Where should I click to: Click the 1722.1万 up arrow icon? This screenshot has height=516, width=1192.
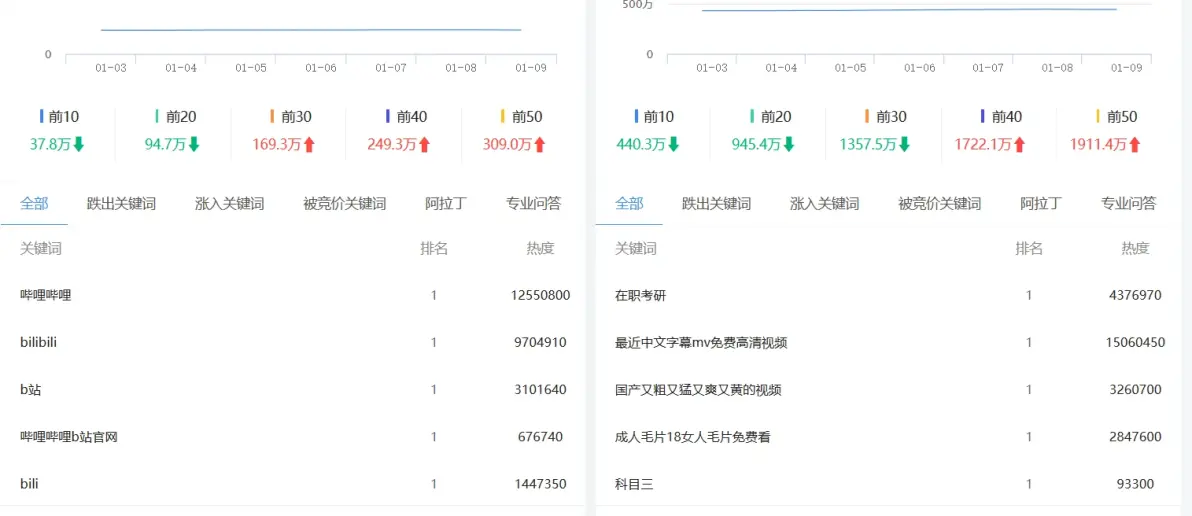point(1019,144)
